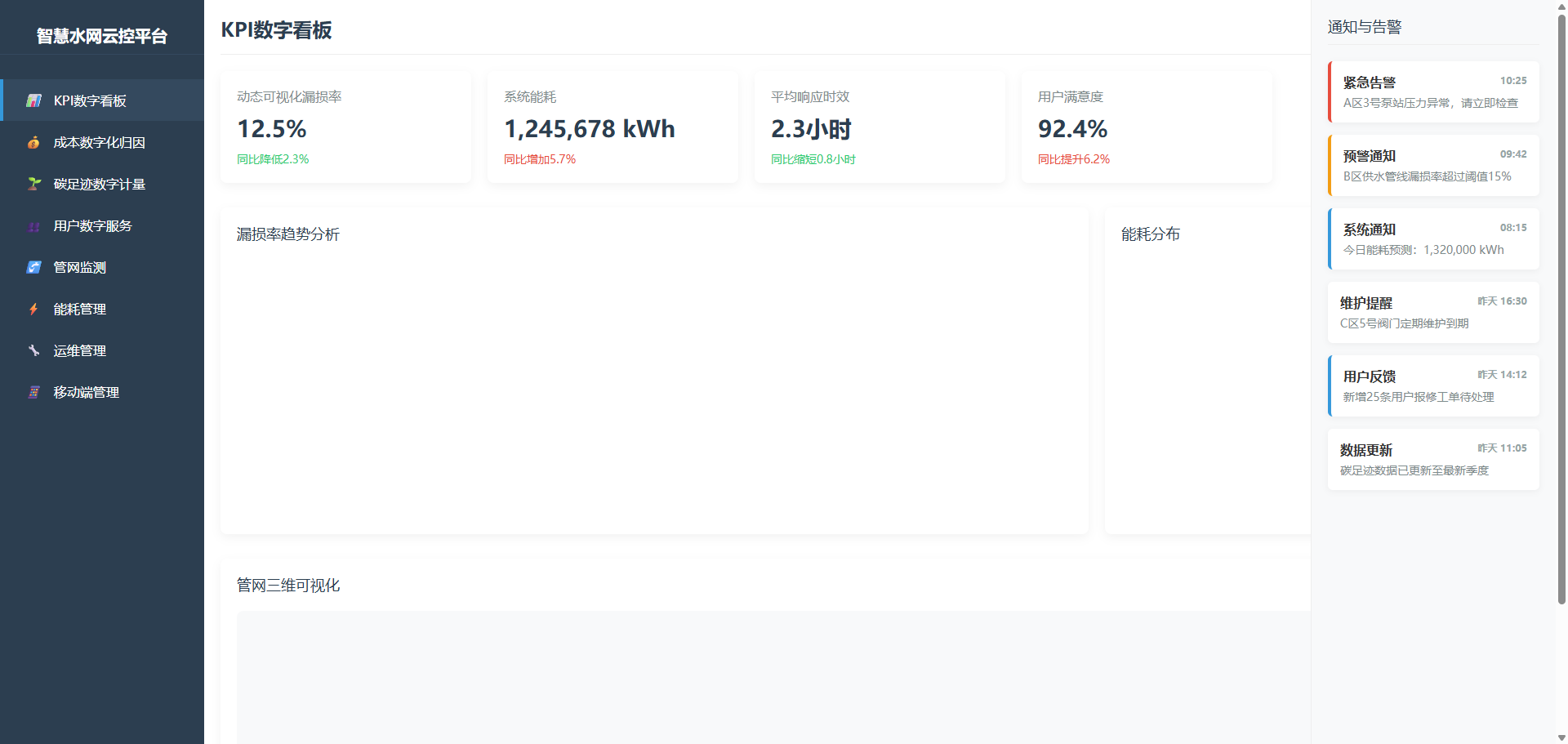This screenshot has height=744, width=1568.
Task: Click the satellite icon for 管网监测
Action: click(33, 267)
